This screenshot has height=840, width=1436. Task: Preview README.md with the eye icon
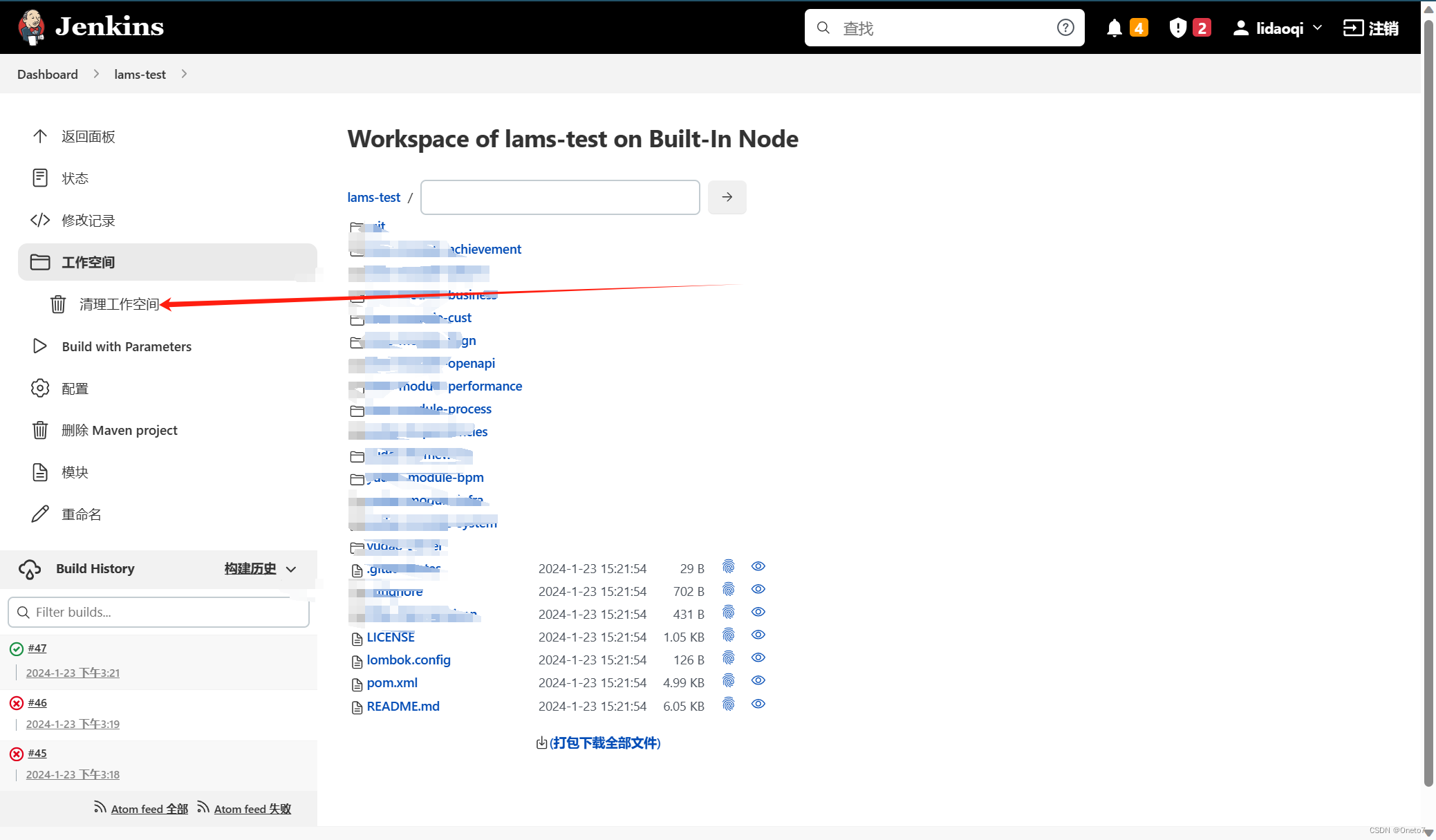tap(758, 704)
